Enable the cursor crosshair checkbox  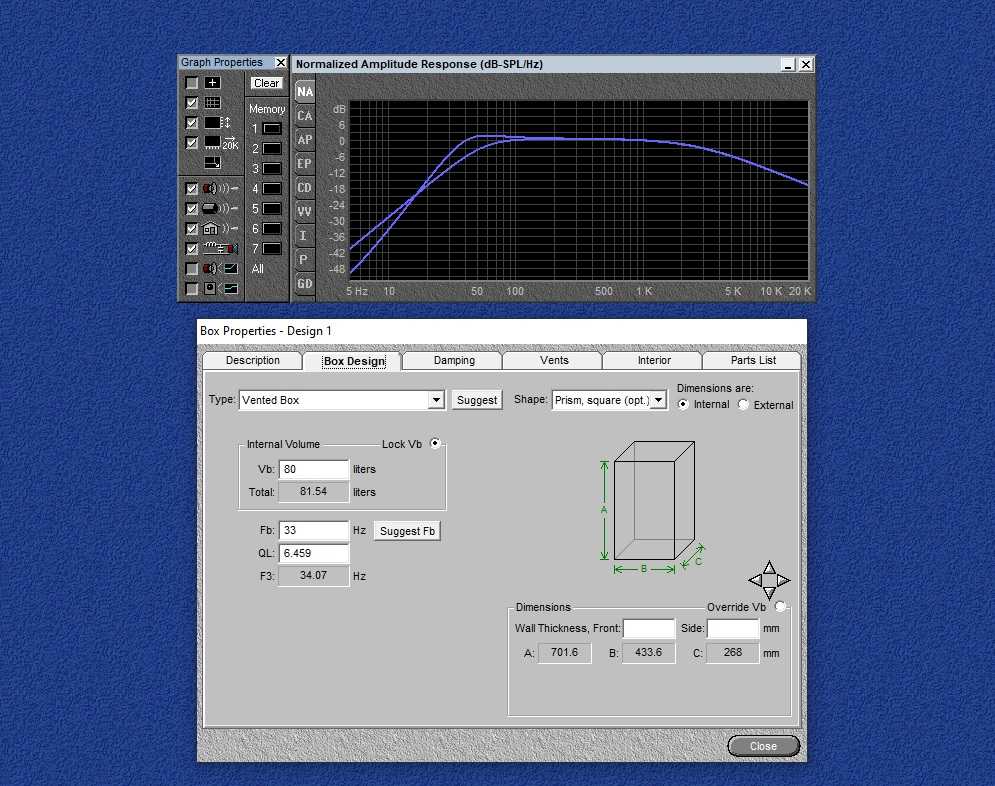coord(192,83)
